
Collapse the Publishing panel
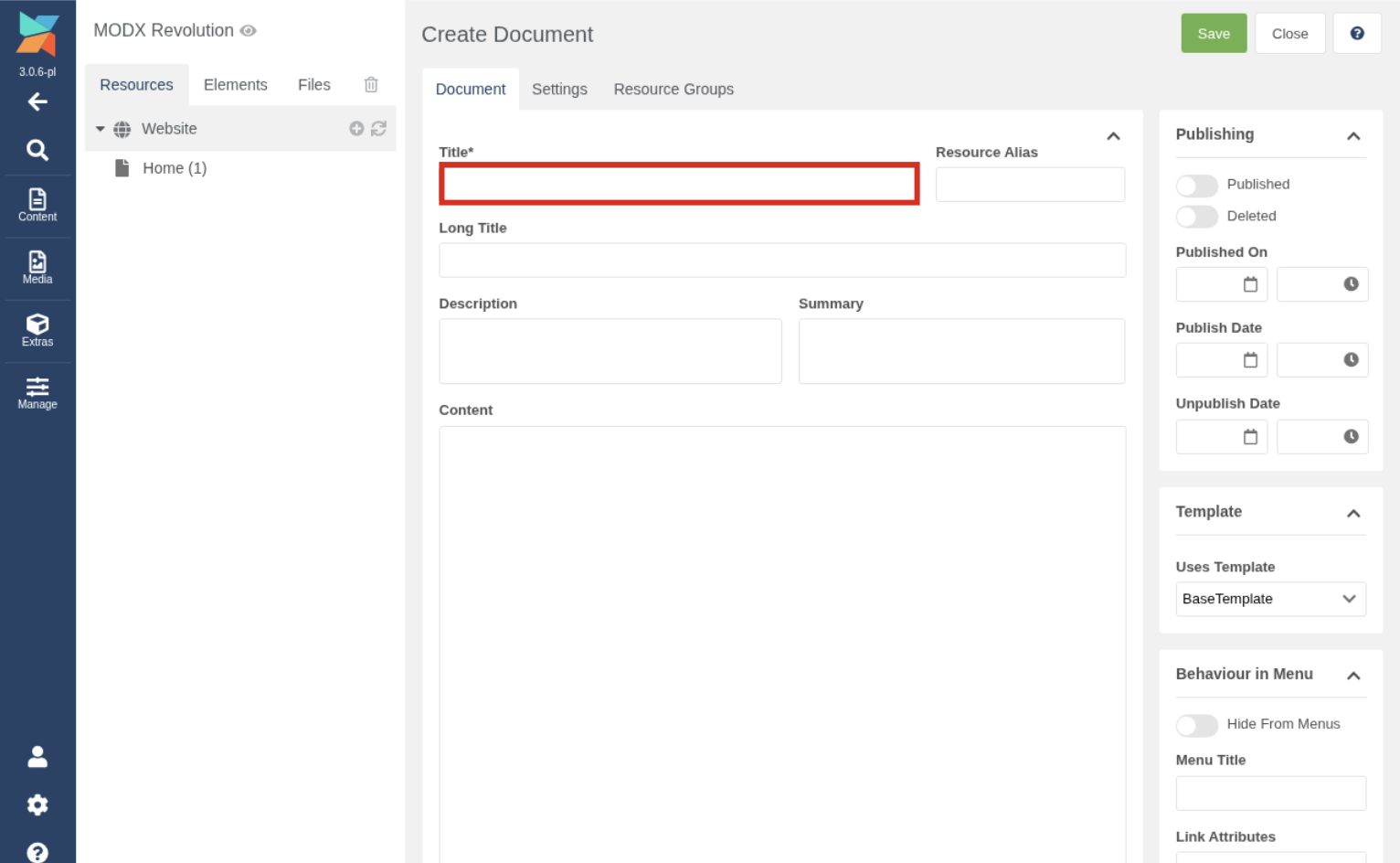click(x=1353, y=135)
